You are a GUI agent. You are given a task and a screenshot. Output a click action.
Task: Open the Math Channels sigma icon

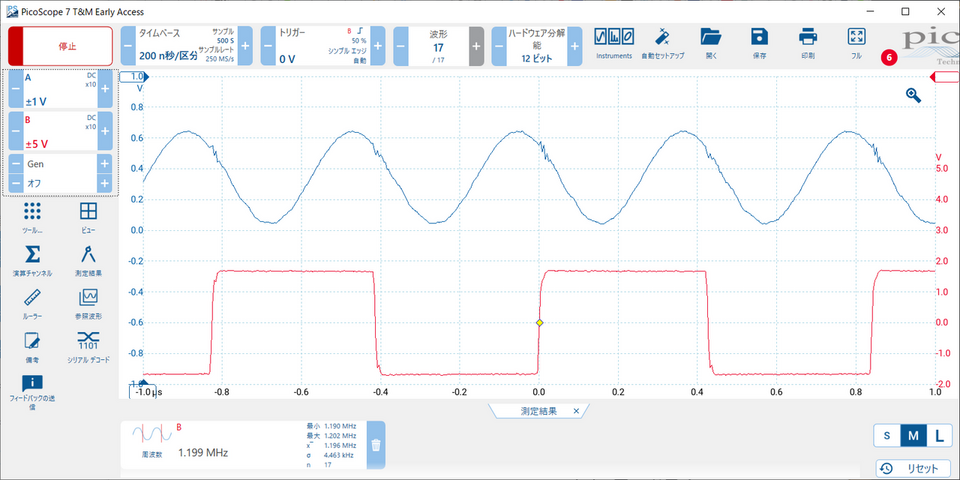[x=32, y=258]
